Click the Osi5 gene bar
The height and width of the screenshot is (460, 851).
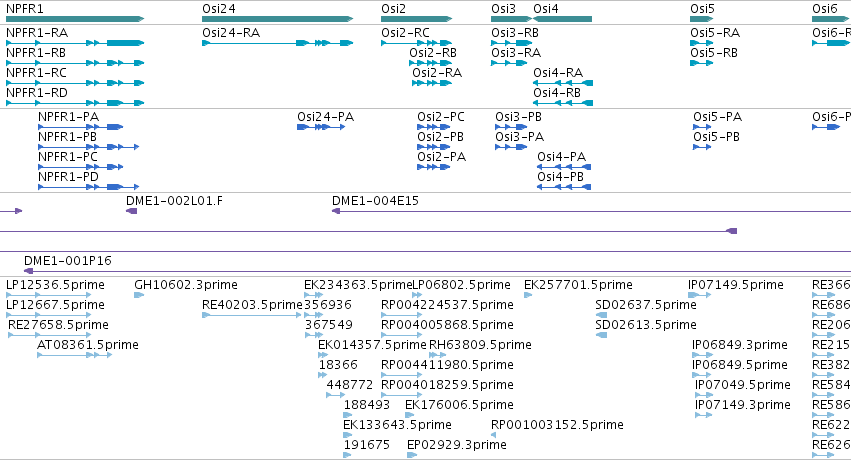(702, 19)
